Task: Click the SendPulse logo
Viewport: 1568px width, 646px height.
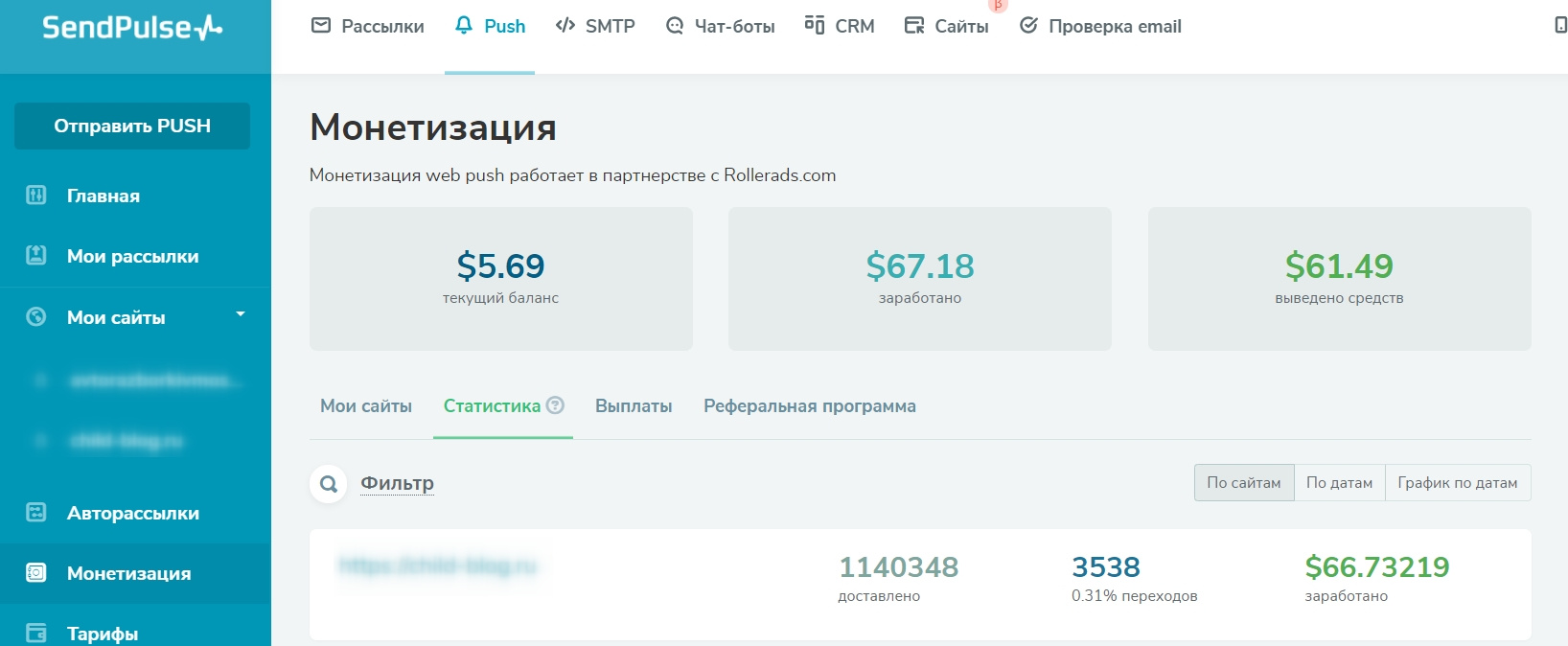Action: [132, 28]
